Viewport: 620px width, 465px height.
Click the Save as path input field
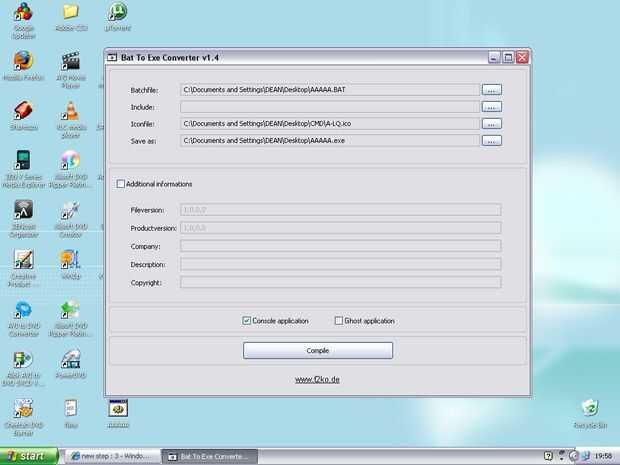[330, 141]
